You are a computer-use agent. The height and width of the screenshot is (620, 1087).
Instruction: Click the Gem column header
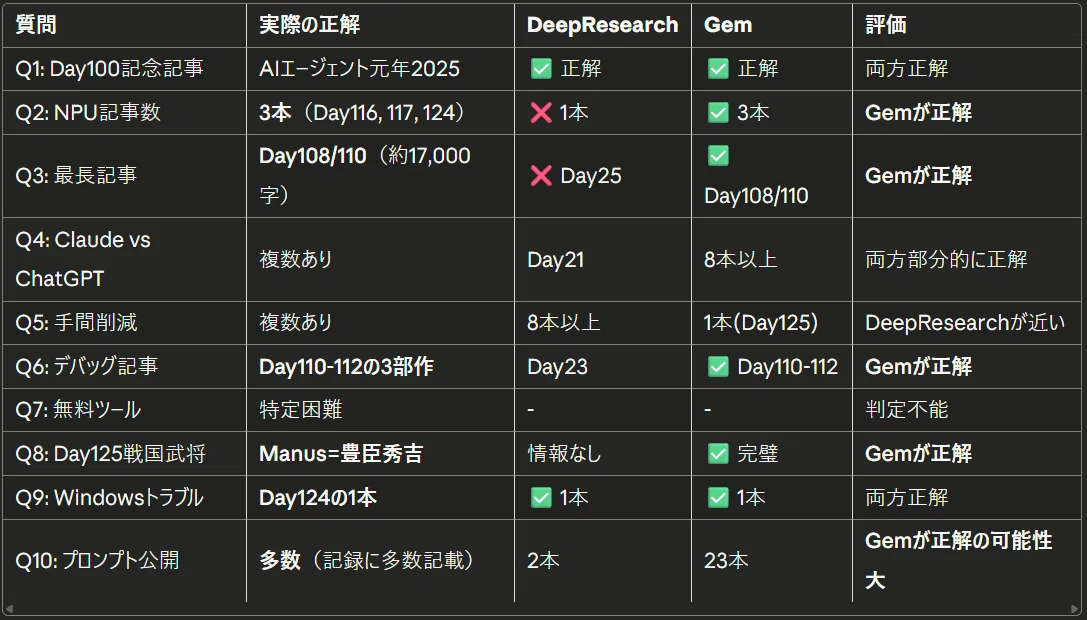tap(728, 25)
